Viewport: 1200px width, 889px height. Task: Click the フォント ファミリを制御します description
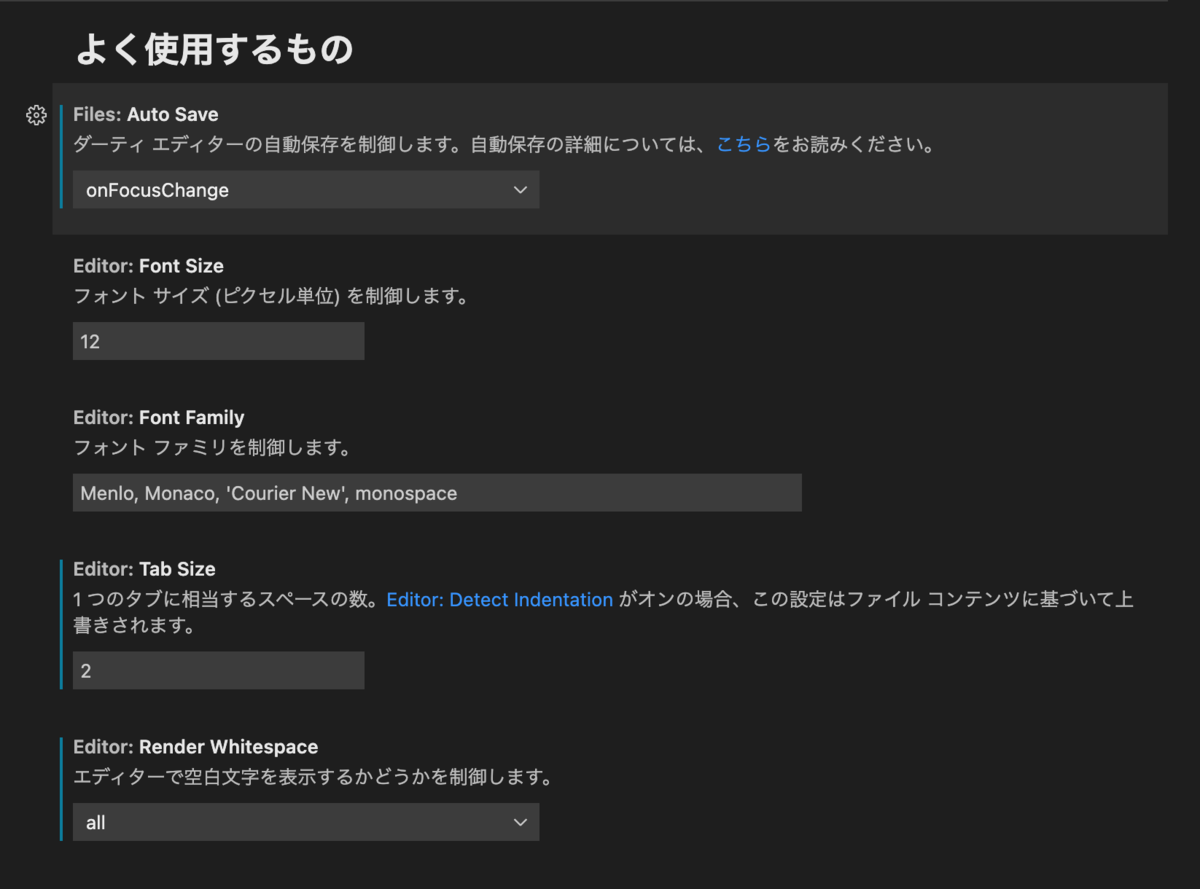pyautogui.click(x=212, y=448)
